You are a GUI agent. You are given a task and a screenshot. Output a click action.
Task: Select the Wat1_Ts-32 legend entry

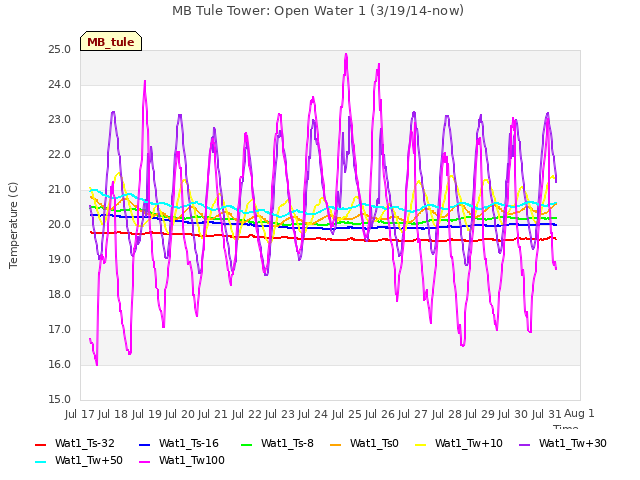click(x=75, y=443)
